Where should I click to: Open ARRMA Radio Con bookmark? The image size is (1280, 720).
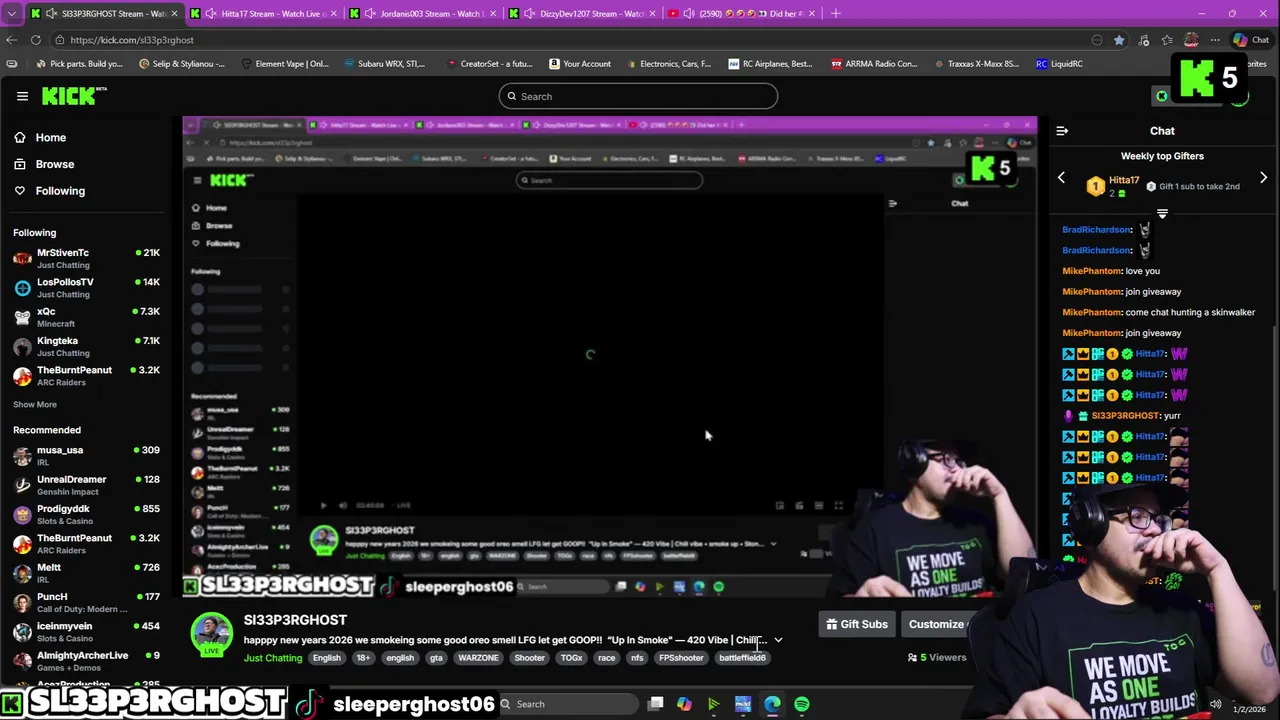(873, 64)
